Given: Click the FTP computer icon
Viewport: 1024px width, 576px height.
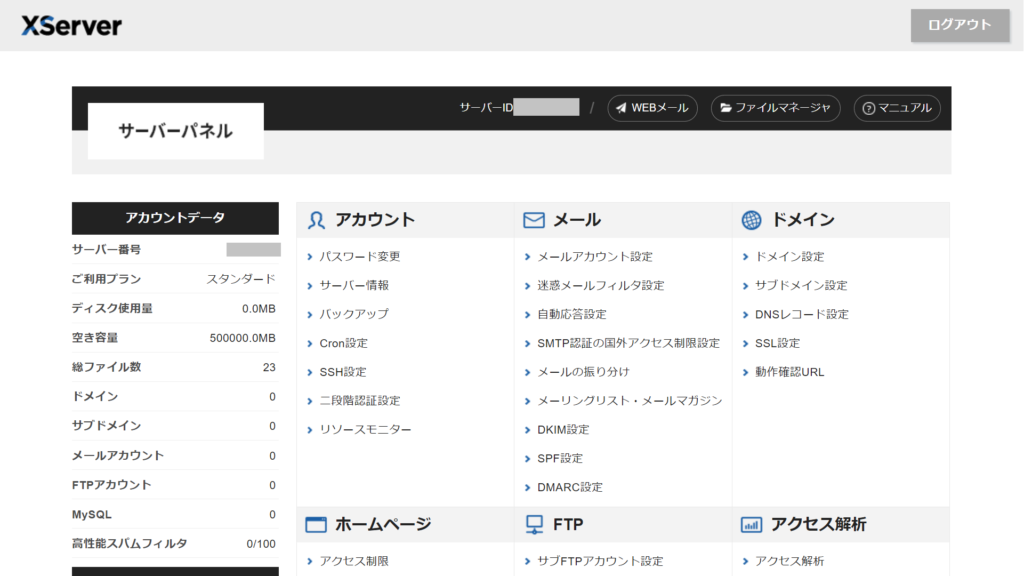Looking at the screenshot, I should point(534,524).
